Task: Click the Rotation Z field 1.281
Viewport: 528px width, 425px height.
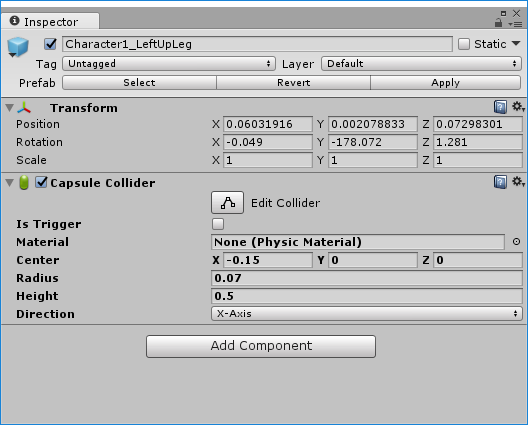Action: 477,142
